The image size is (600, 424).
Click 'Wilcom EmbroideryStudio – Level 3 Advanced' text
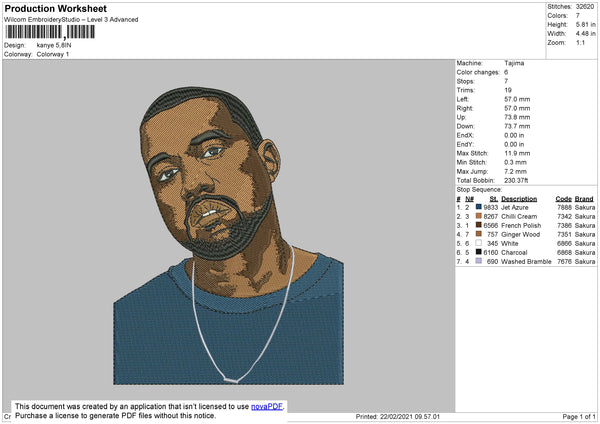coord(71,20)
